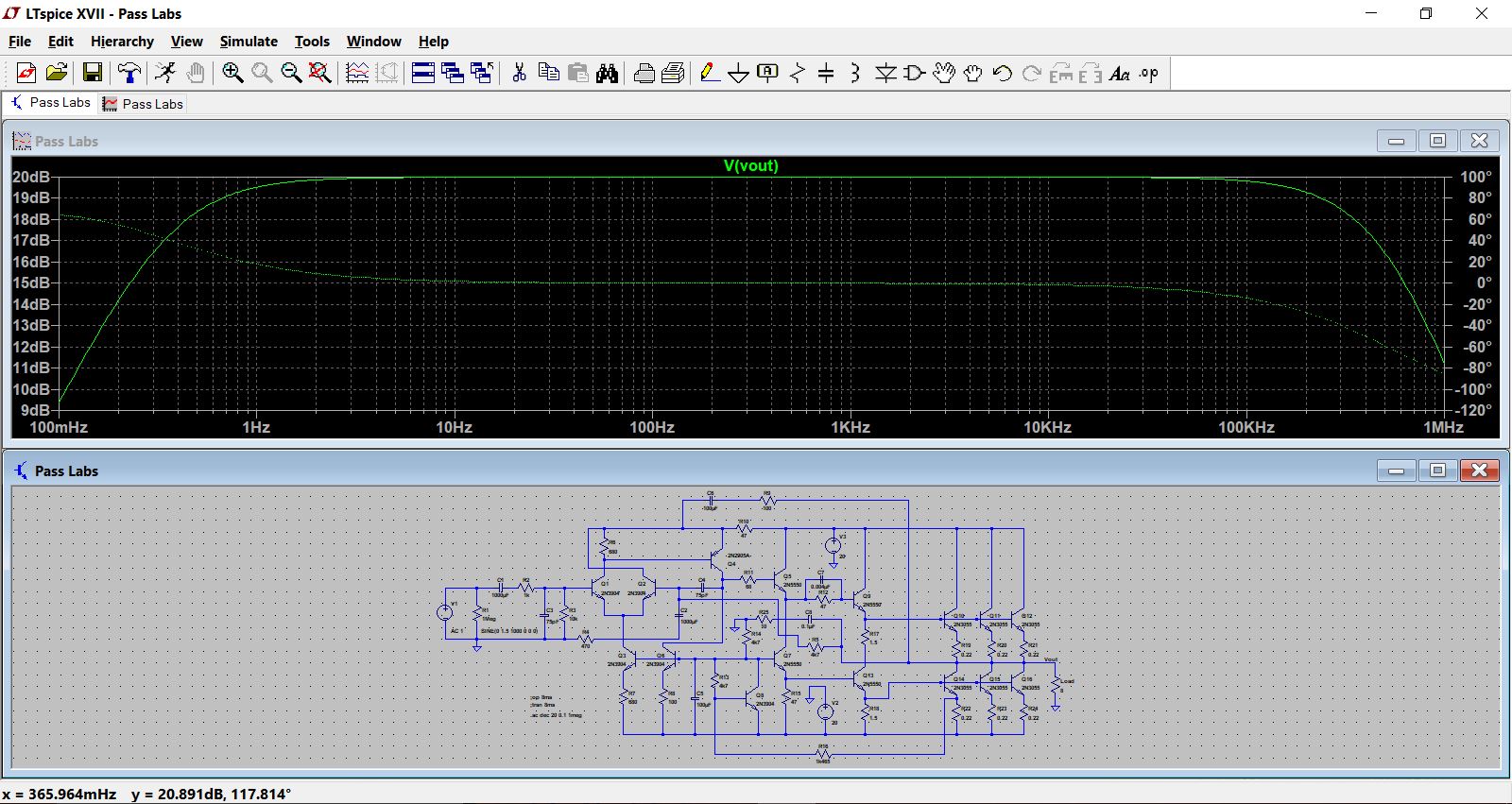Select the Text Aa tool
Image resolution: width=1512 pixels, height=804 pixels.
(1120, 73)
